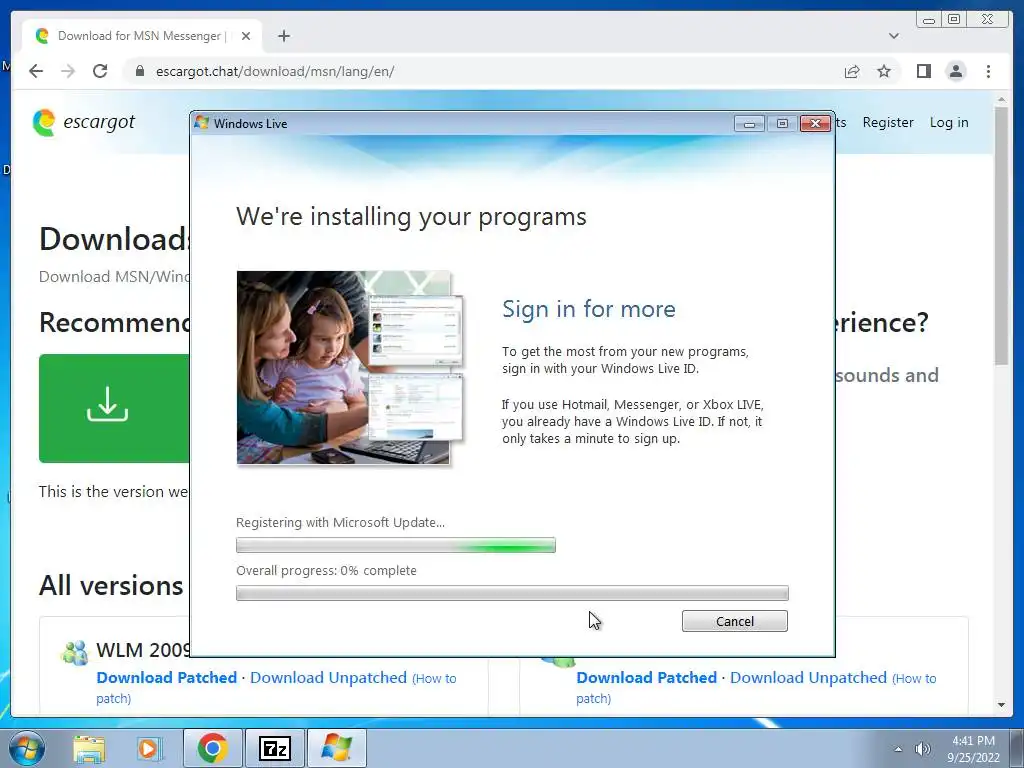Close the Windows Live installer window
The height and width of the screenshot is (768, 1024).
(x=815, y=123)
